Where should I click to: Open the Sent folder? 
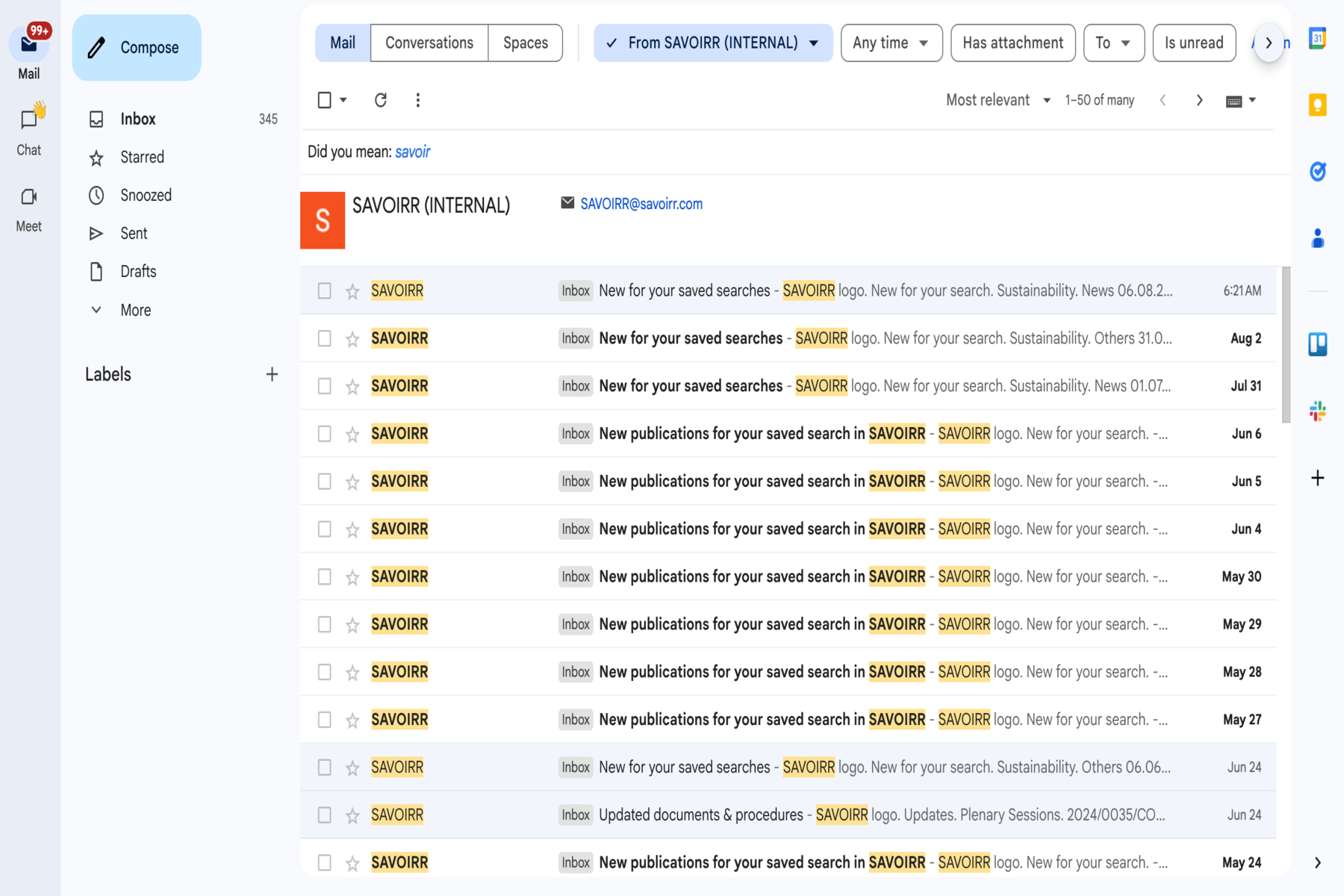134,234
